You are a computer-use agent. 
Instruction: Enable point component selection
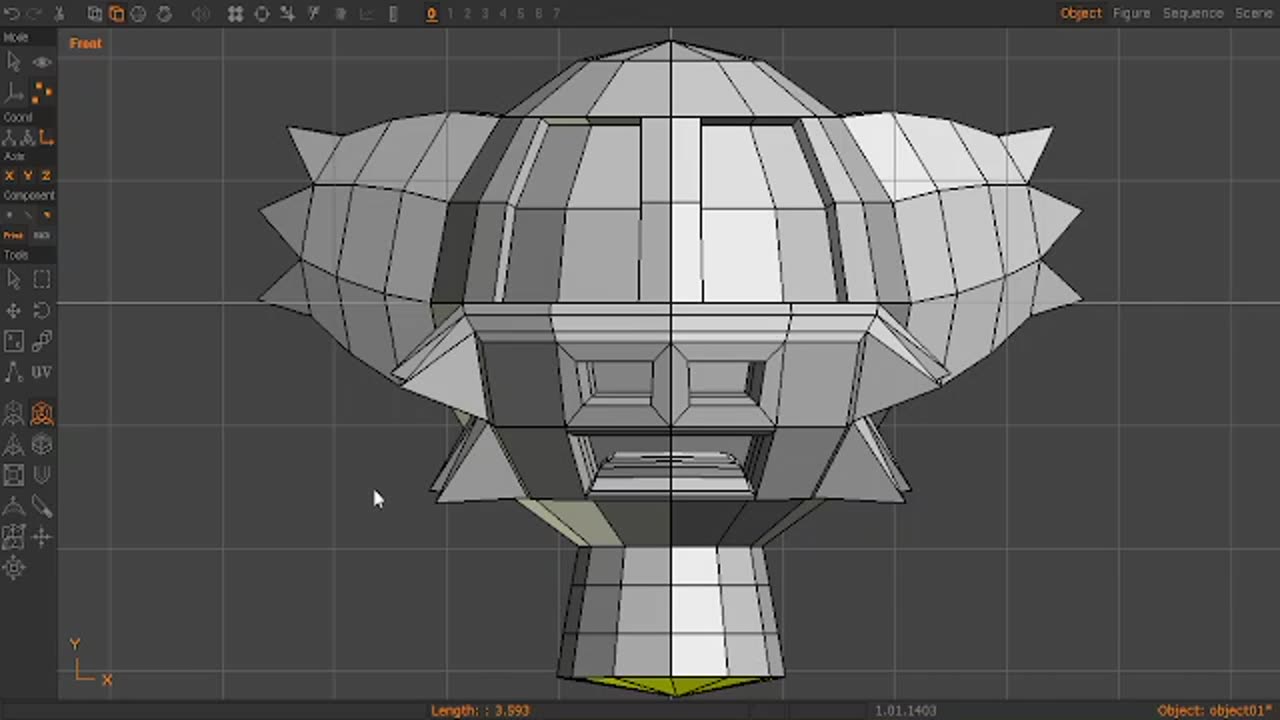coord(10,215)
